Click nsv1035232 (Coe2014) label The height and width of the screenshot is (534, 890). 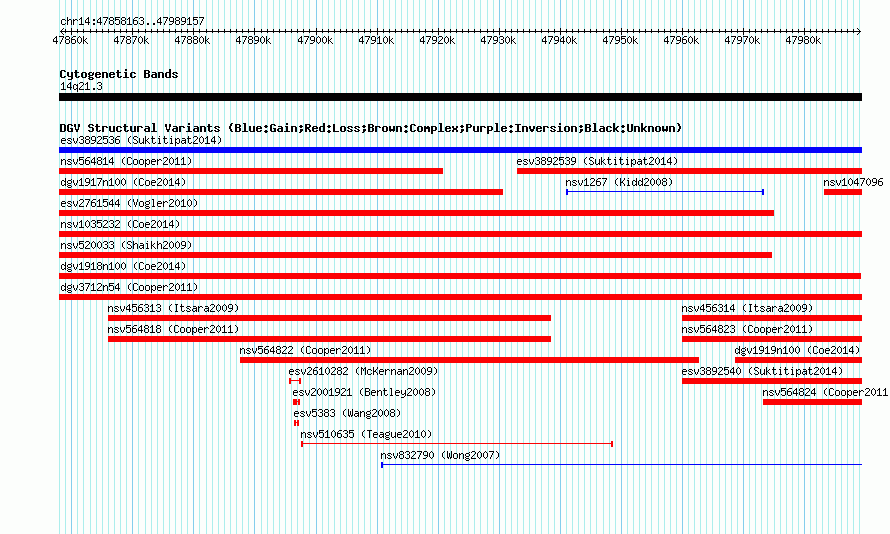pyautogui.click(x=120, y=225)
